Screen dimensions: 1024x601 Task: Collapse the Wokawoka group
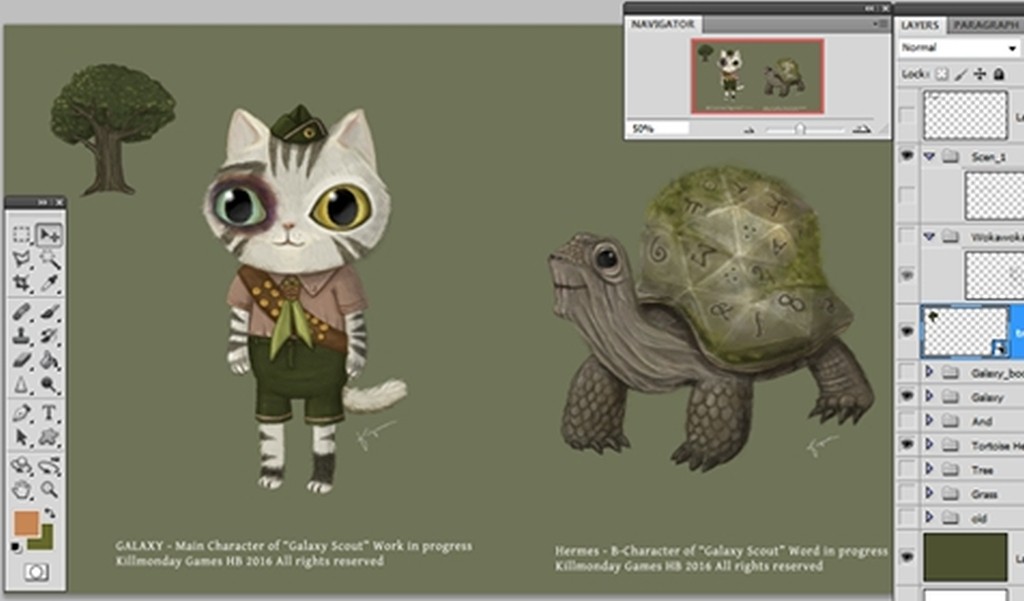point(929,236)
